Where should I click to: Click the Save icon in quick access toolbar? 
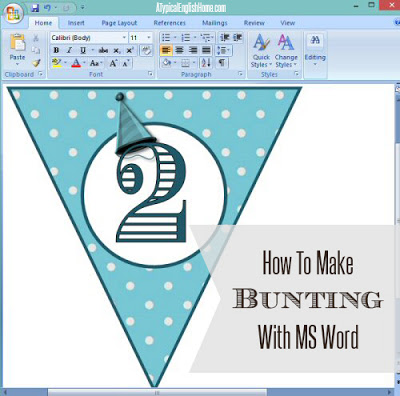tap(35, 8)
